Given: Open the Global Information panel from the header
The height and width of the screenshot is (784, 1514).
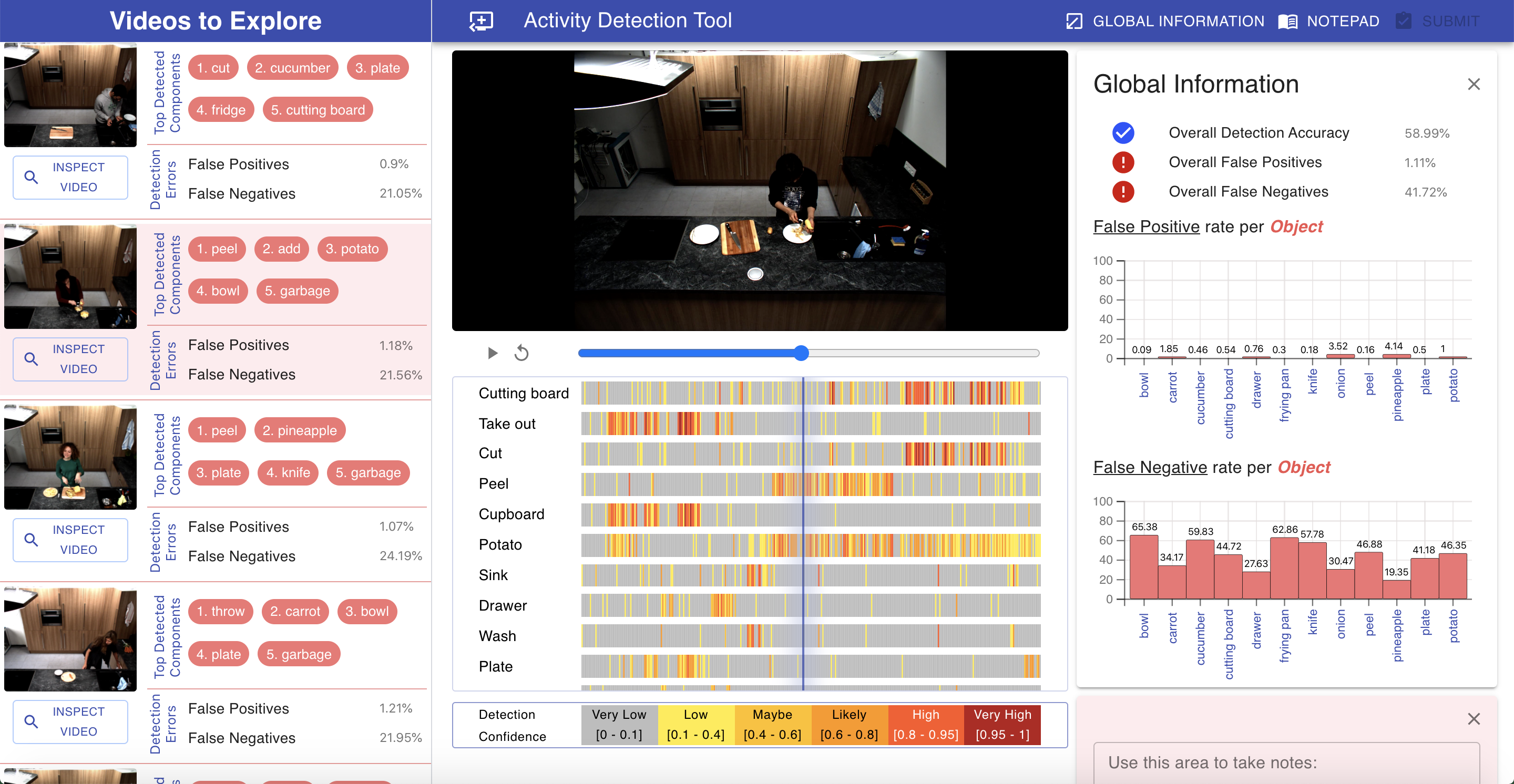Looking at the screenshot, I should [x=1164, y=21].
